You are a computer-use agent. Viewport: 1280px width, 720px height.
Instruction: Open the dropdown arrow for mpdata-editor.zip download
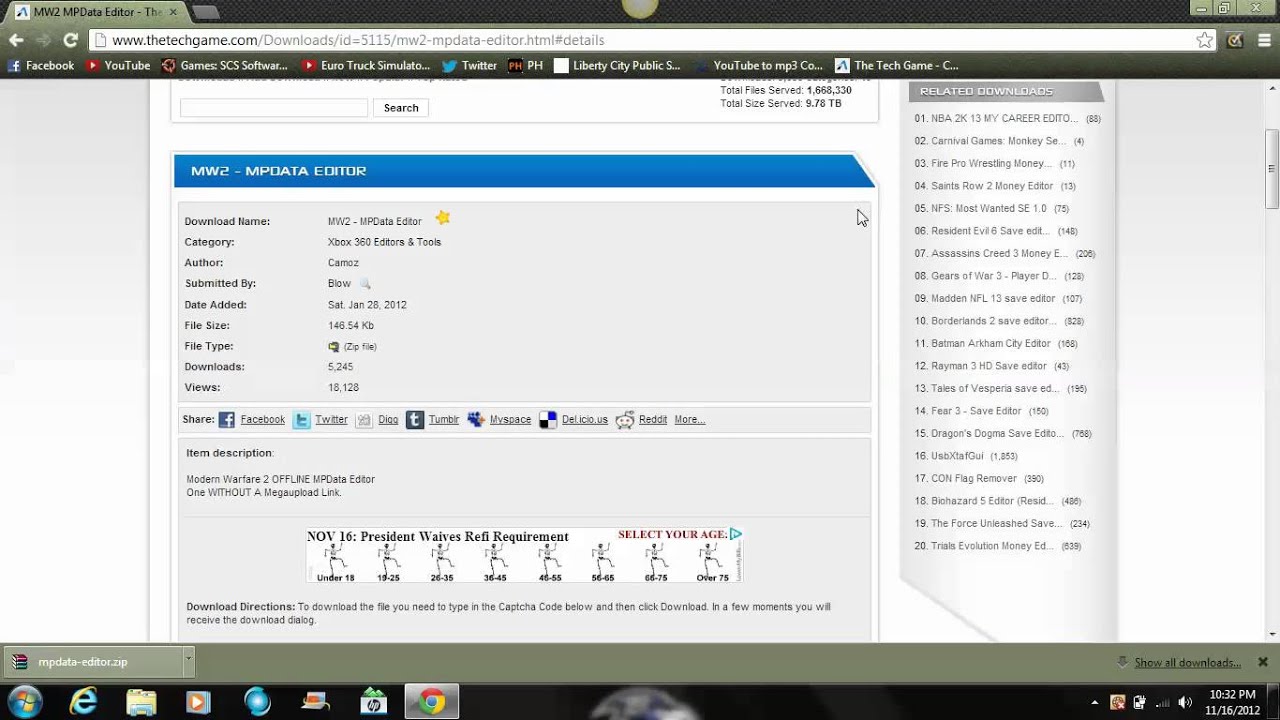[x=188, y=661]
